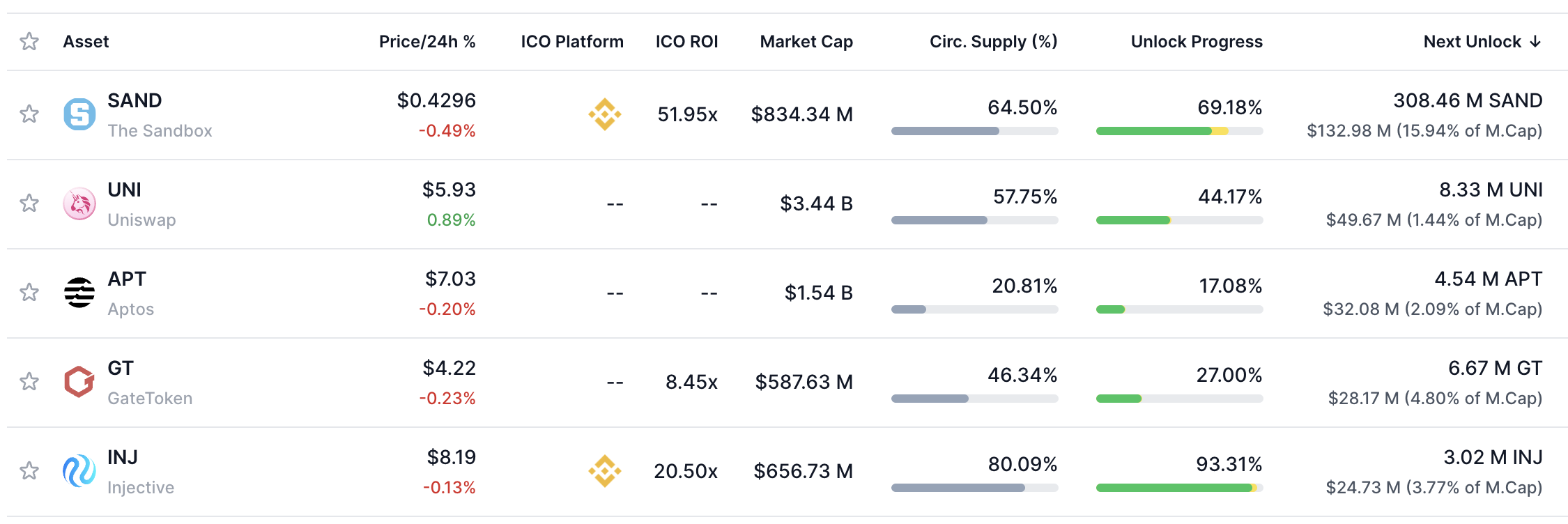The width and height of the screenshot is (1568, 524).
Task: Click the Injective logo icon
Action: 79,471
